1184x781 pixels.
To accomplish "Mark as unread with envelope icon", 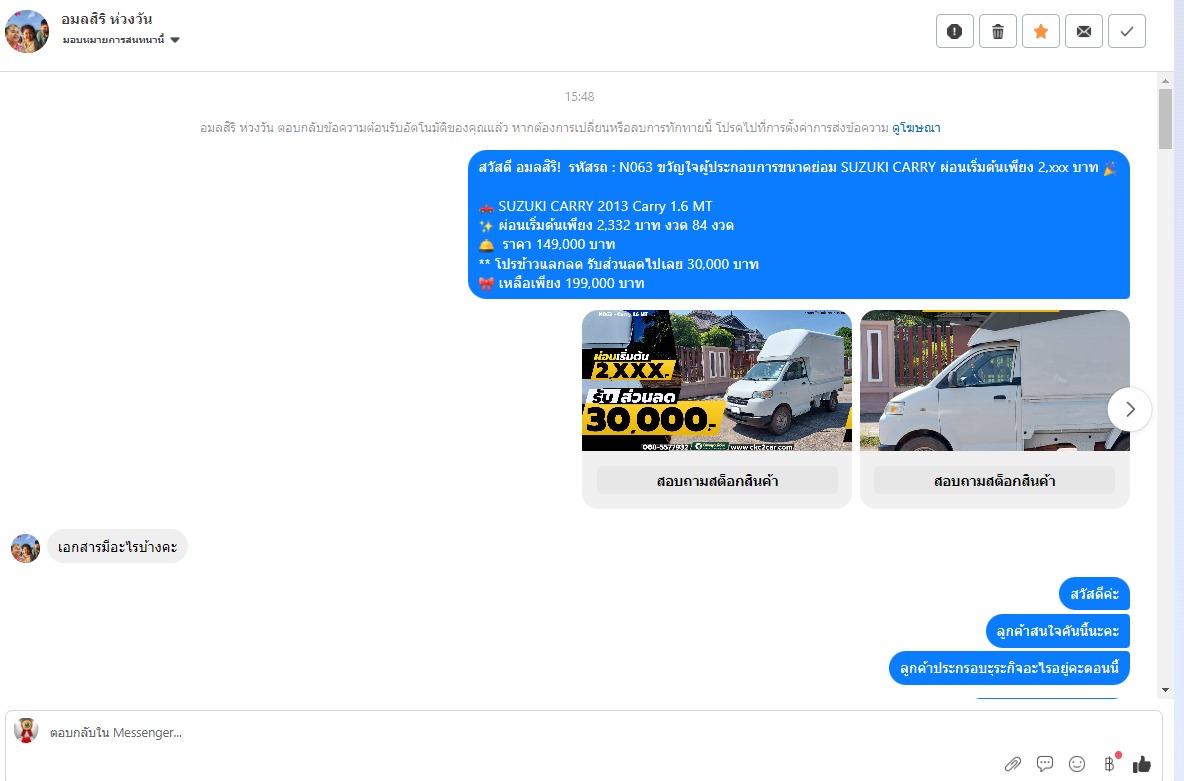I will pyautogui.click(x=1084, y=31).
